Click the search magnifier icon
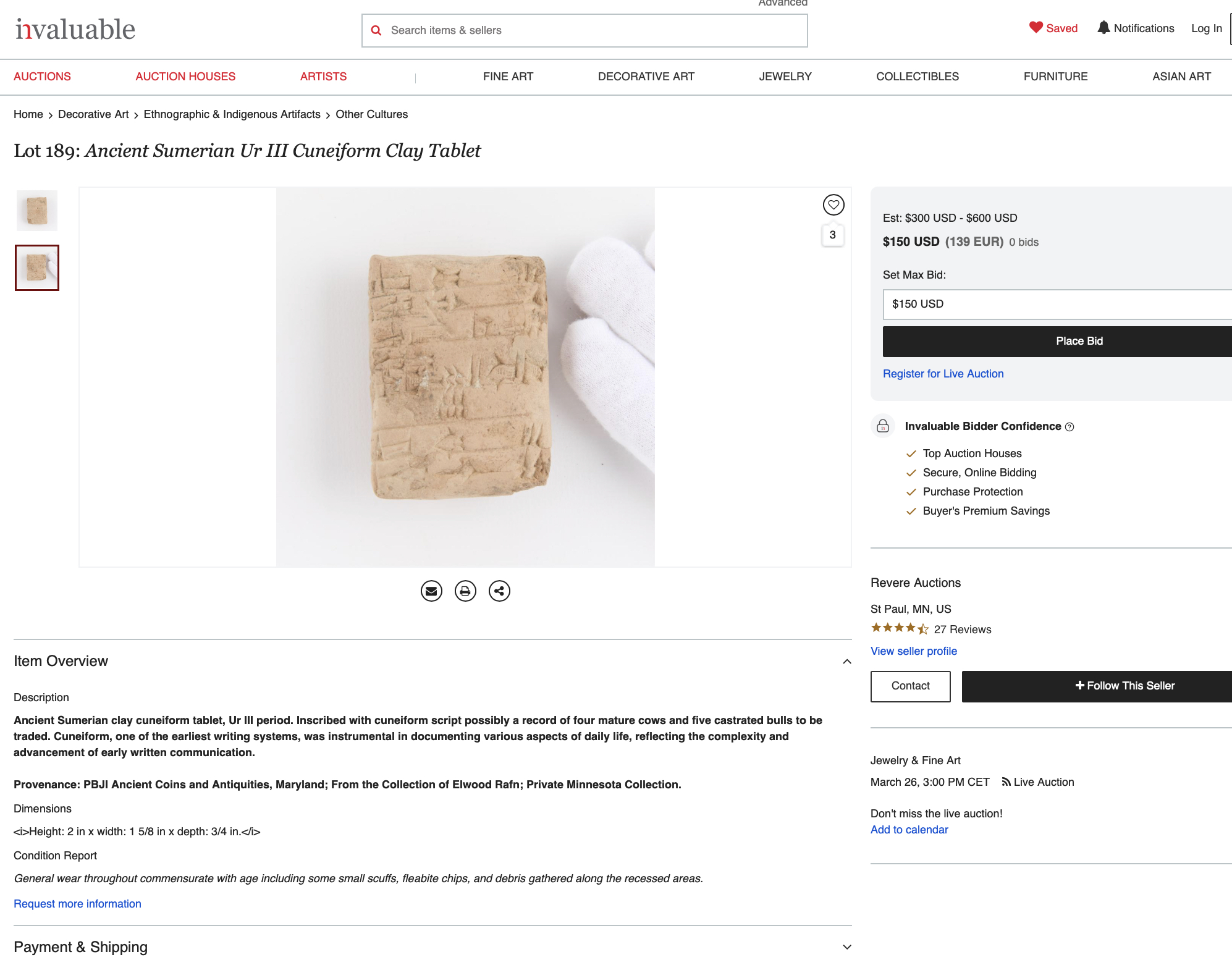Viewport: 1232px width, 965px height. [x=376, y=30]
